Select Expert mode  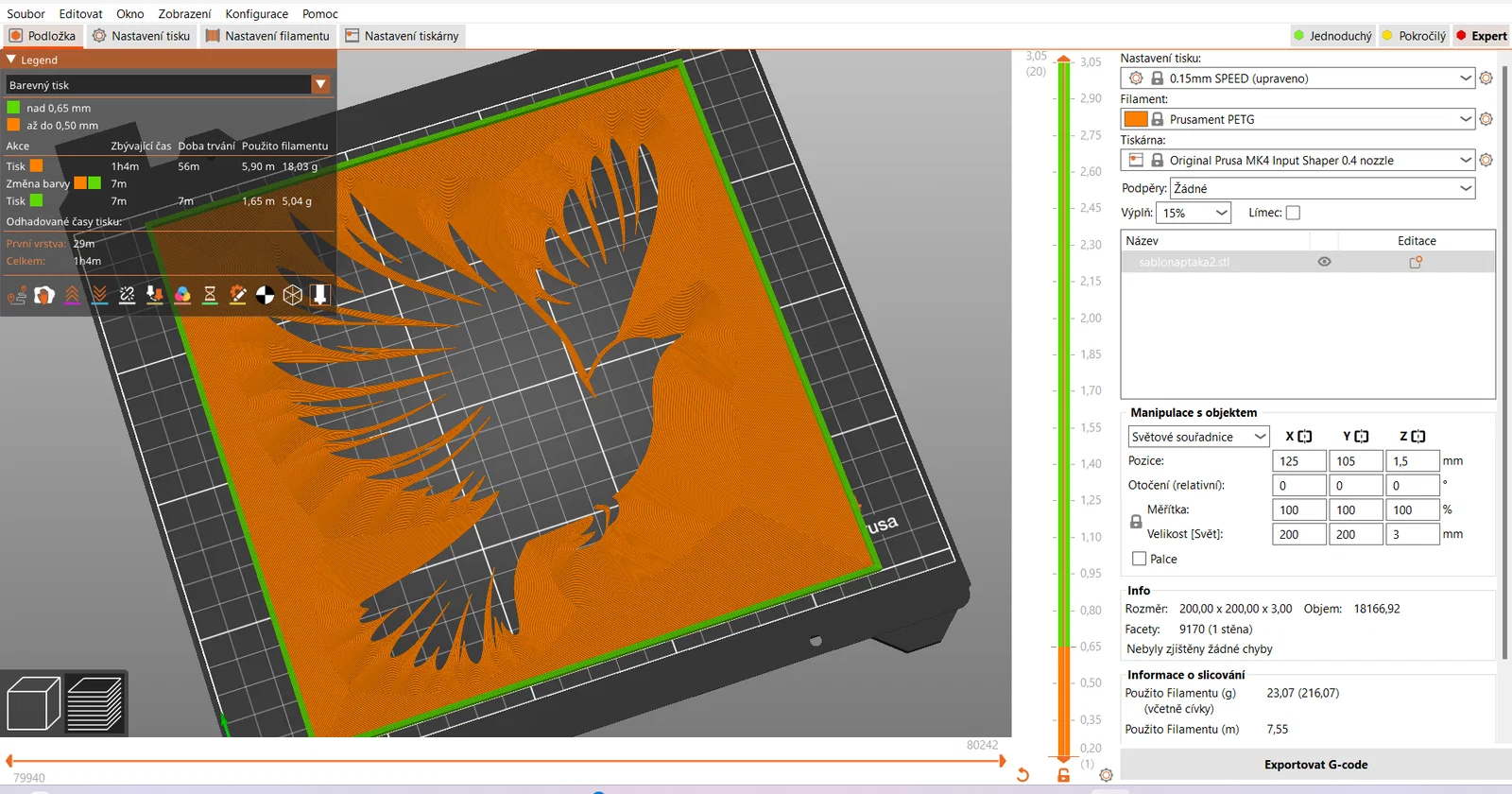coord(1482,36)
